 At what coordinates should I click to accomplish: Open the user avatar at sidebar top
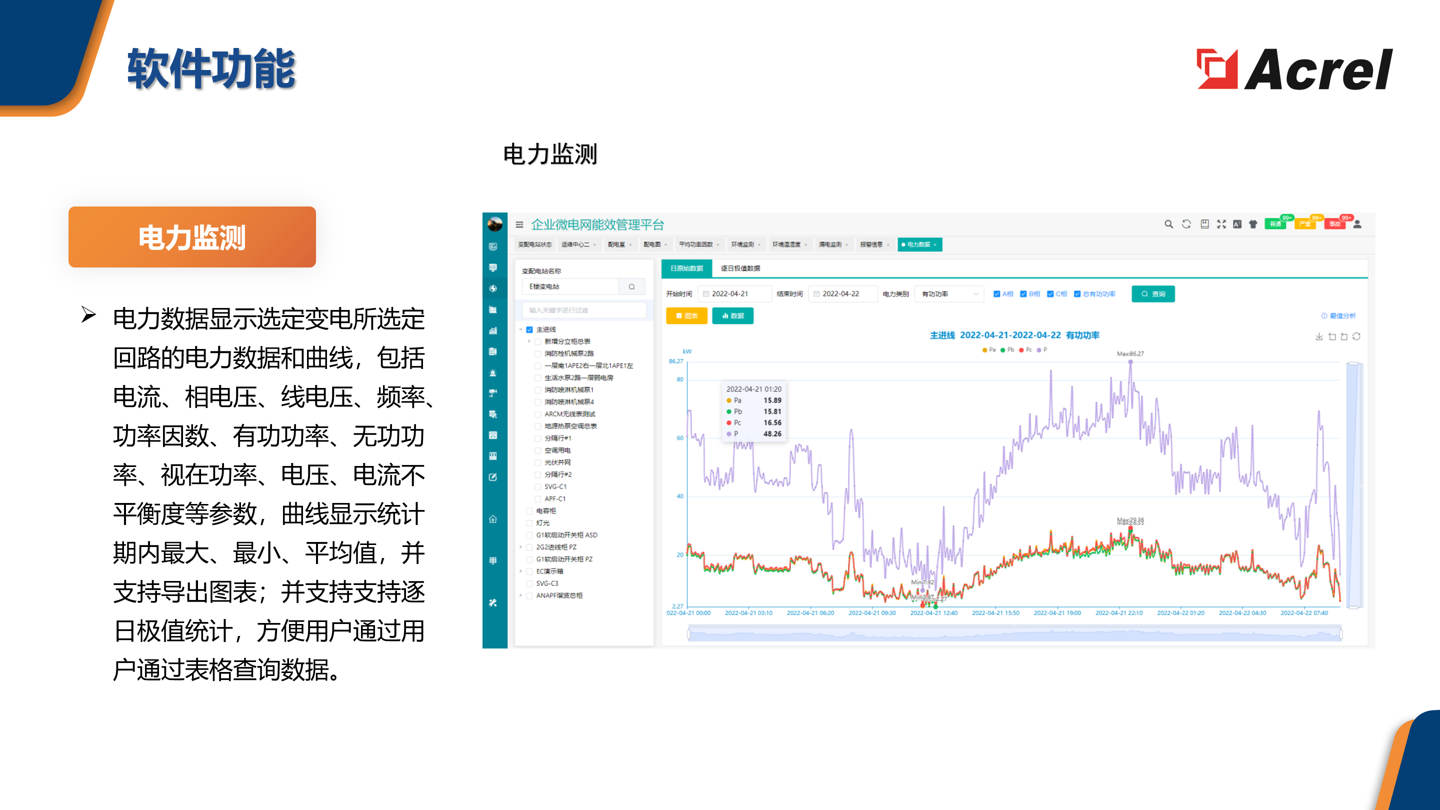(x=494, y=224)
